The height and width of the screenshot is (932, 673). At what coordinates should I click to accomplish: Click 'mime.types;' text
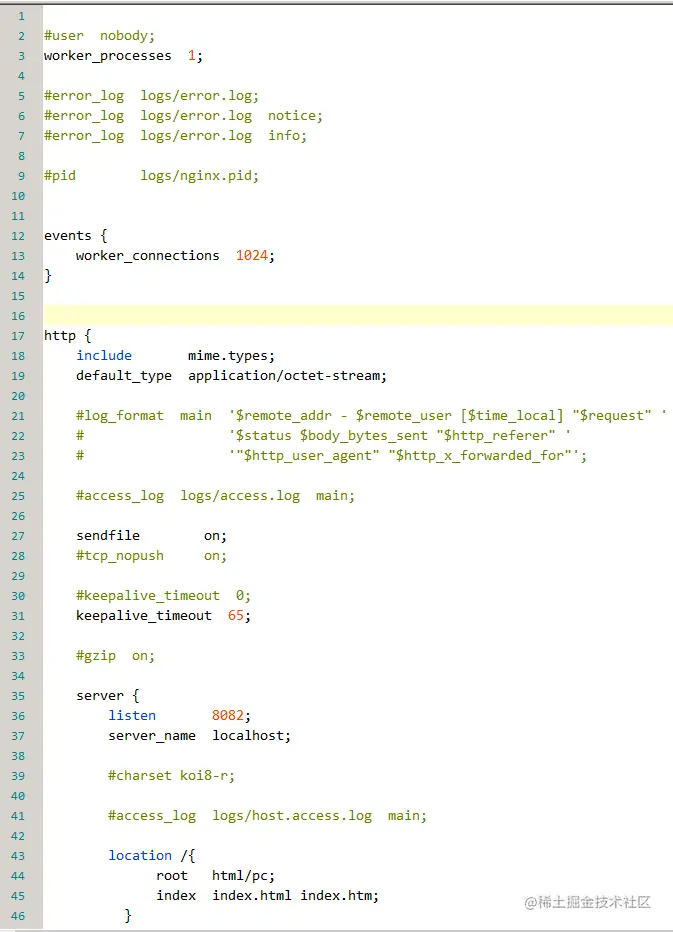tap(231, 356)
